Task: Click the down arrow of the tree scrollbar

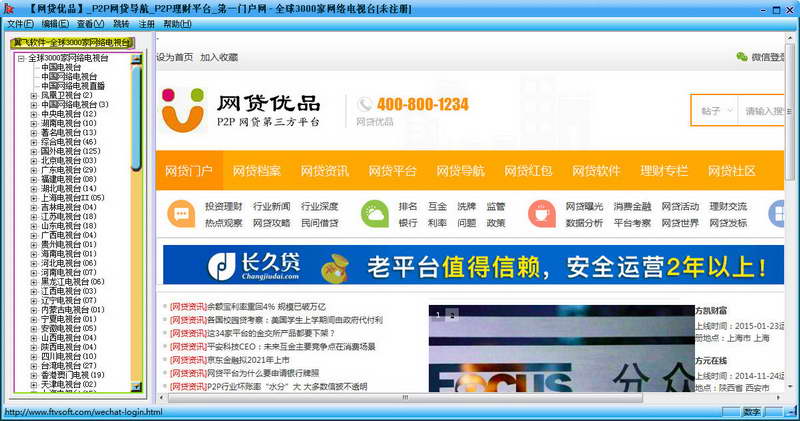Action: pos(136,387)
